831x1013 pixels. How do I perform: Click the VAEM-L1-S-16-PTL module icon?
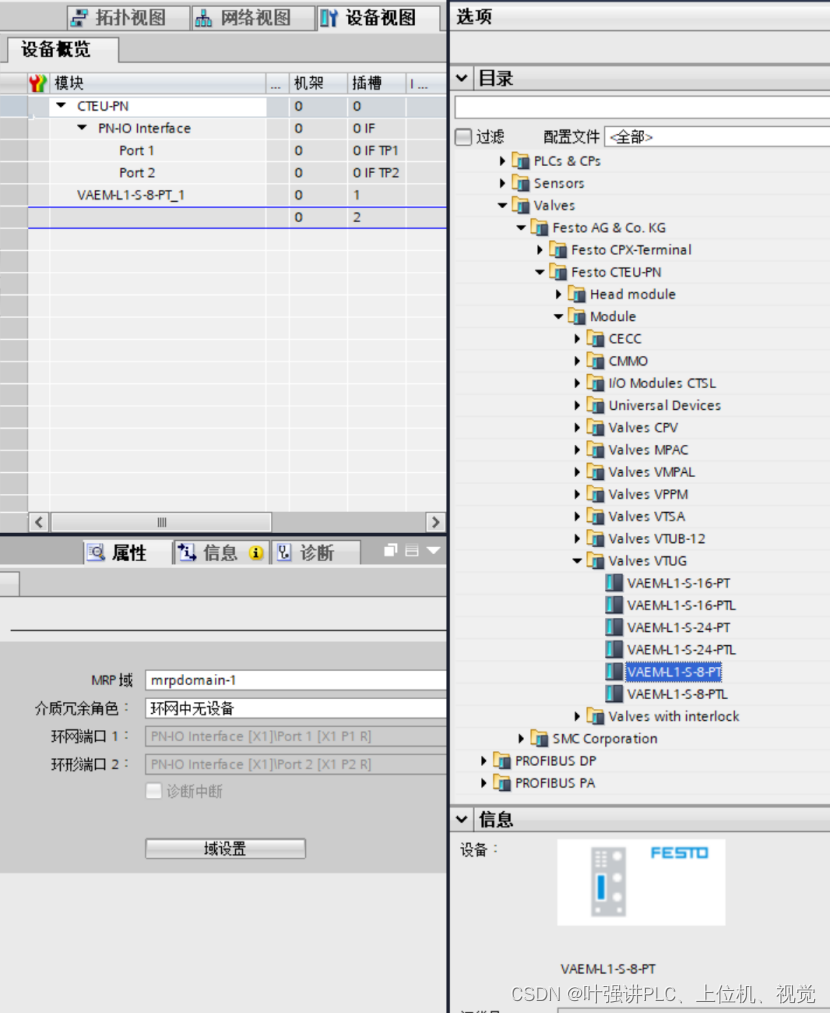(614, 605)
